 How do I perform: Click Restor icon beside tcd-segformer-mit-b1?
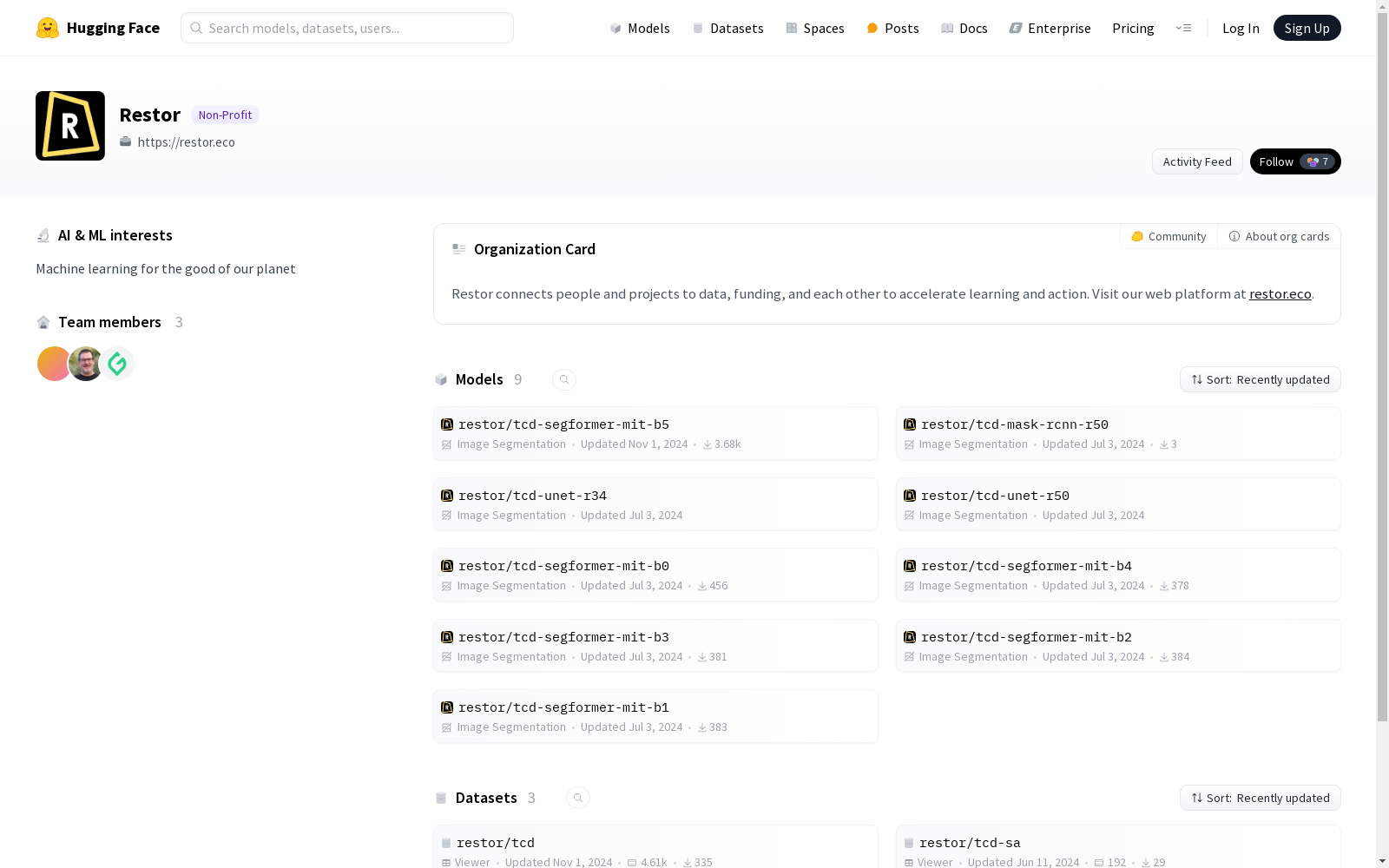tap(447, 707)
